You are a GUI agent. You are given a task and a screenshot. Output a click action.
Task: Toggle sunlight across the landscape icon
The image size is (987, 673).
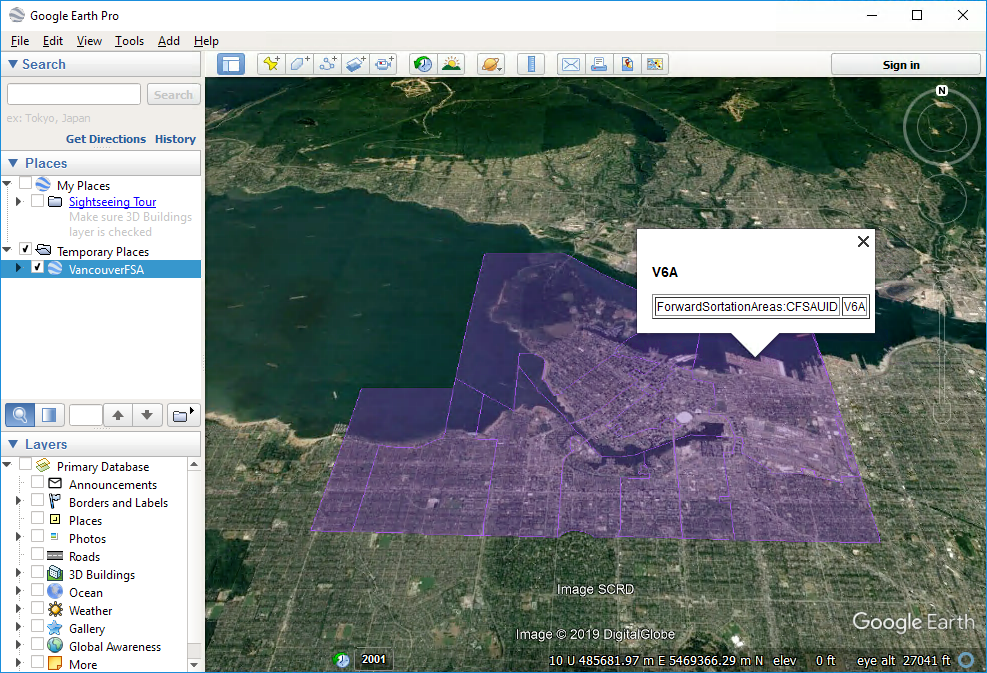point(451,64)
